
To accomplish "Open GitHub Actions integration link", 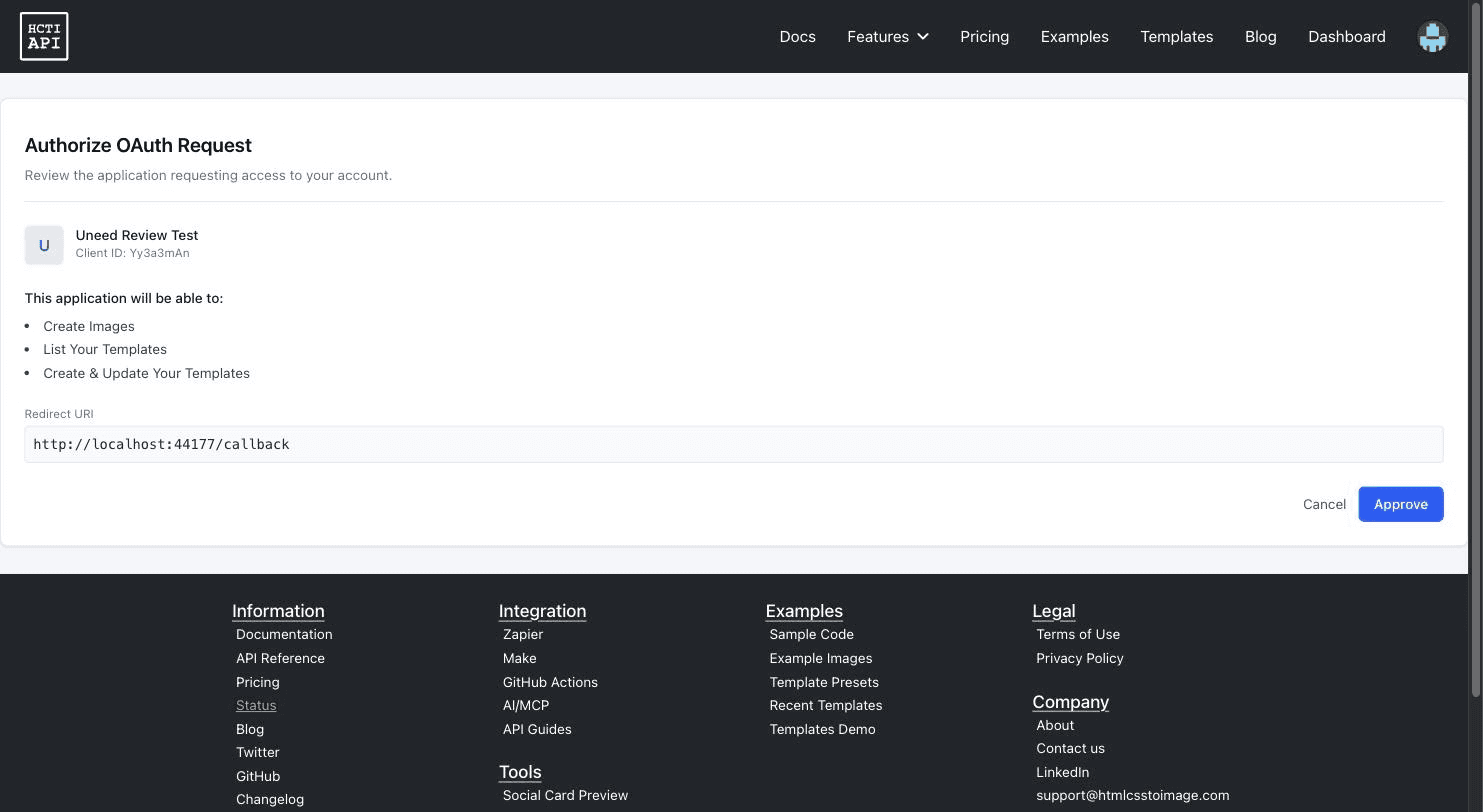I will 550,682.
